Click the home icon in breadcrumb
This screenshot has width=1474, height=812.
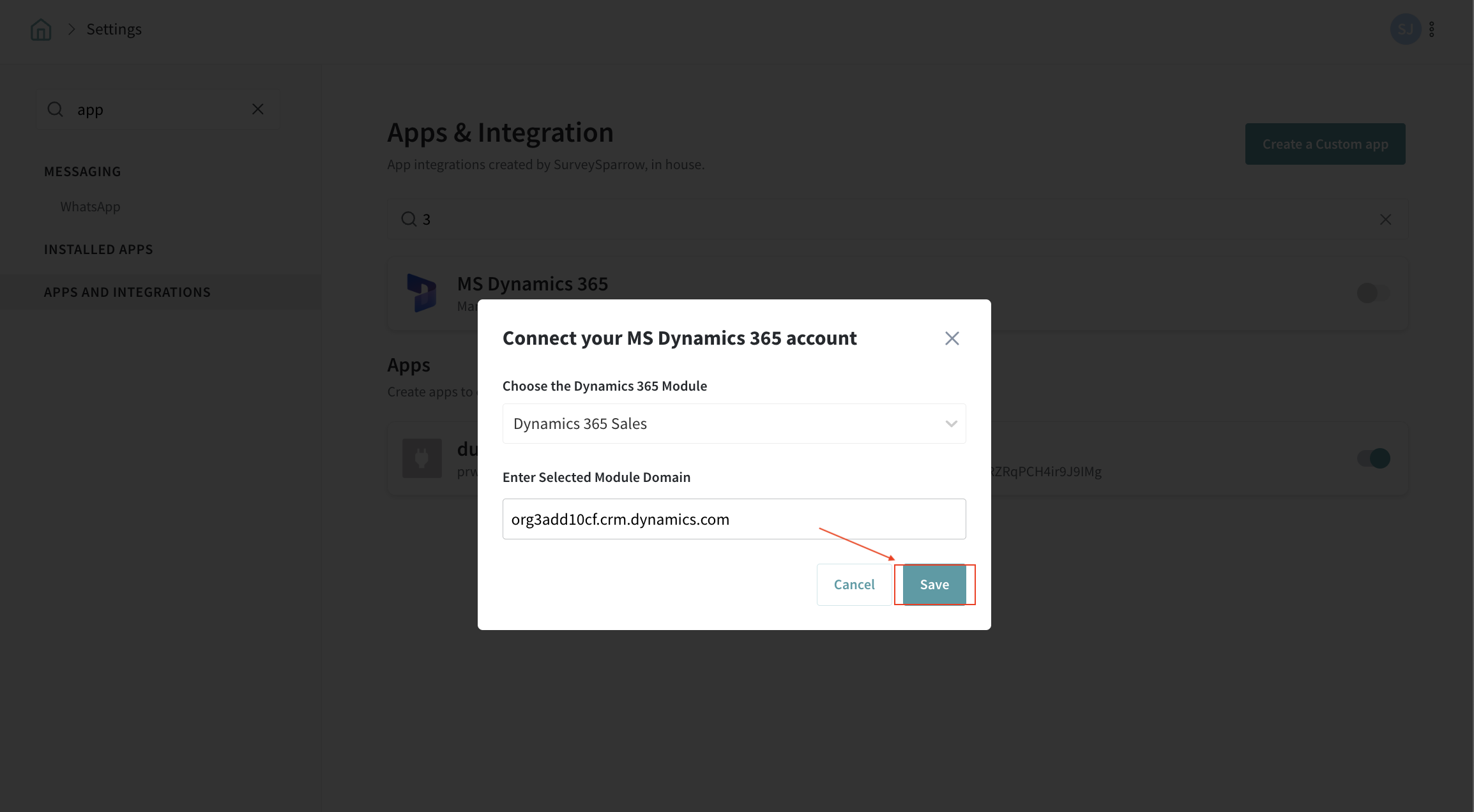41,29
